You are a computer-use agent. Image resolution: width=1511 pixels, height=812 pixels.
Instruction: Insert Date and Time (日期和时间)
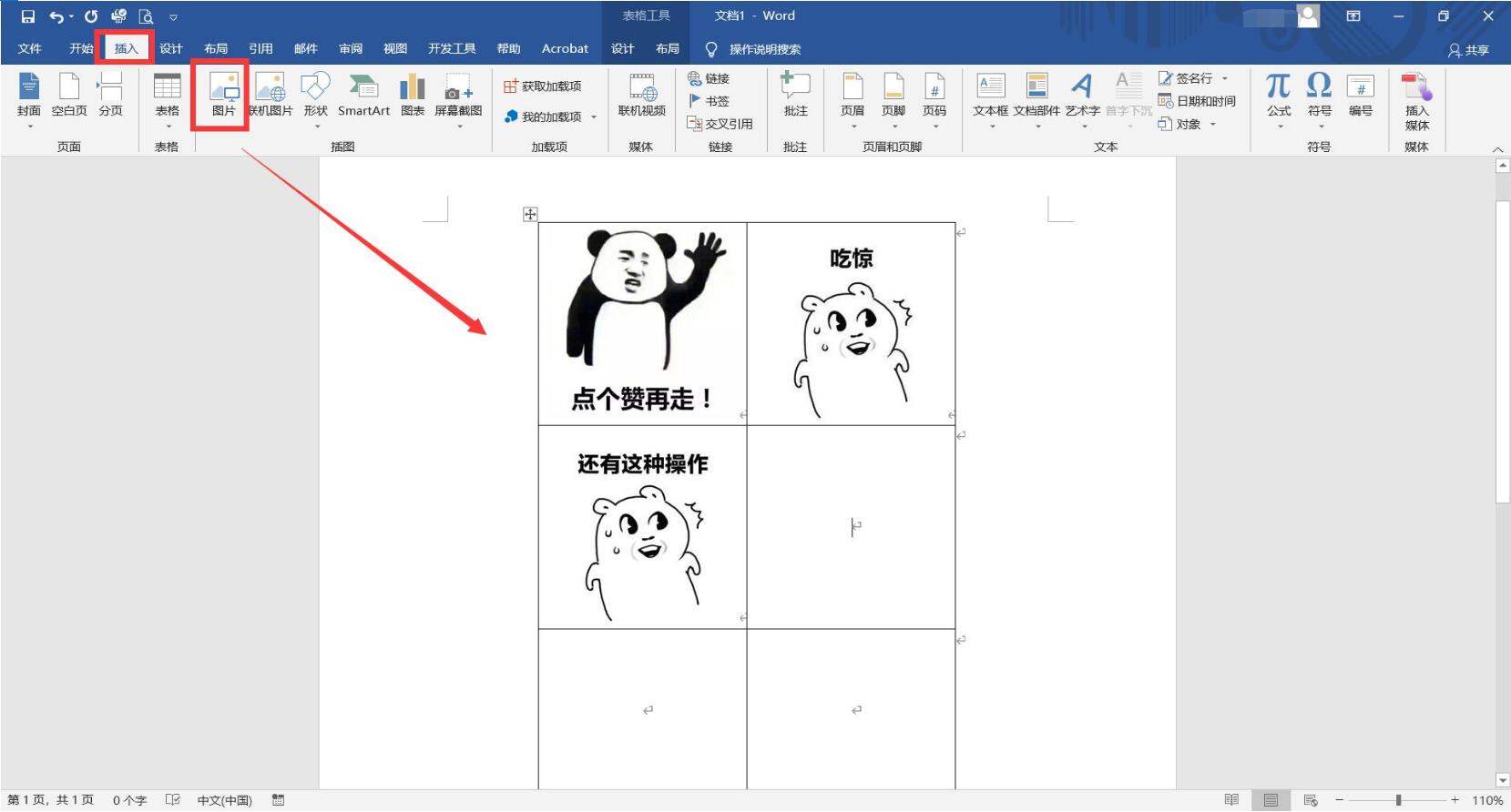[1197, 101]
